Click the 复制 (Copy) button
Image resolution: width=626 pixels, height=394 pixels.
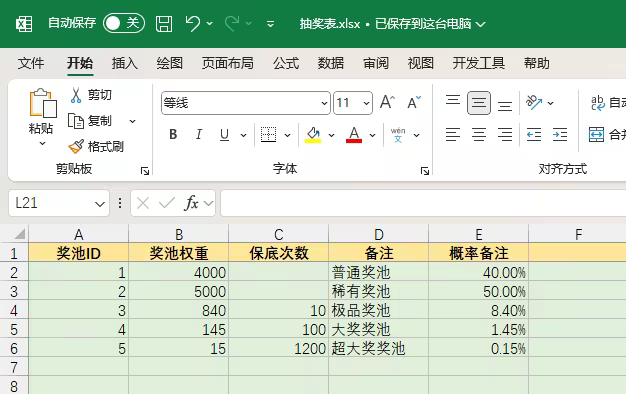(90, 121)
